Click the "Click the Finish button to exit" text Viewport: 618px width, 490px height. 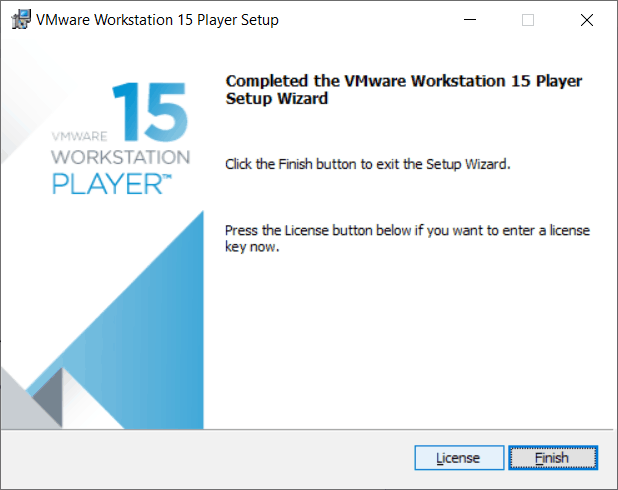tap(368, 164)
